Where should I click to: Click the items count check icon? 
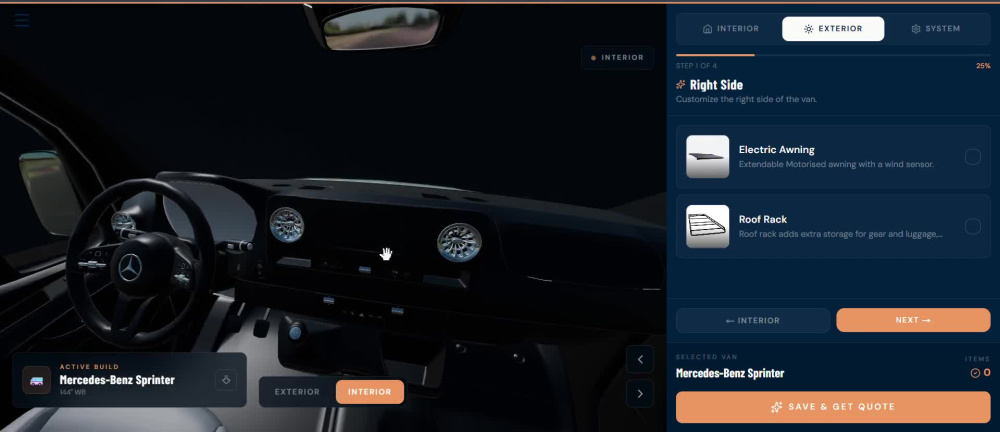974,373
